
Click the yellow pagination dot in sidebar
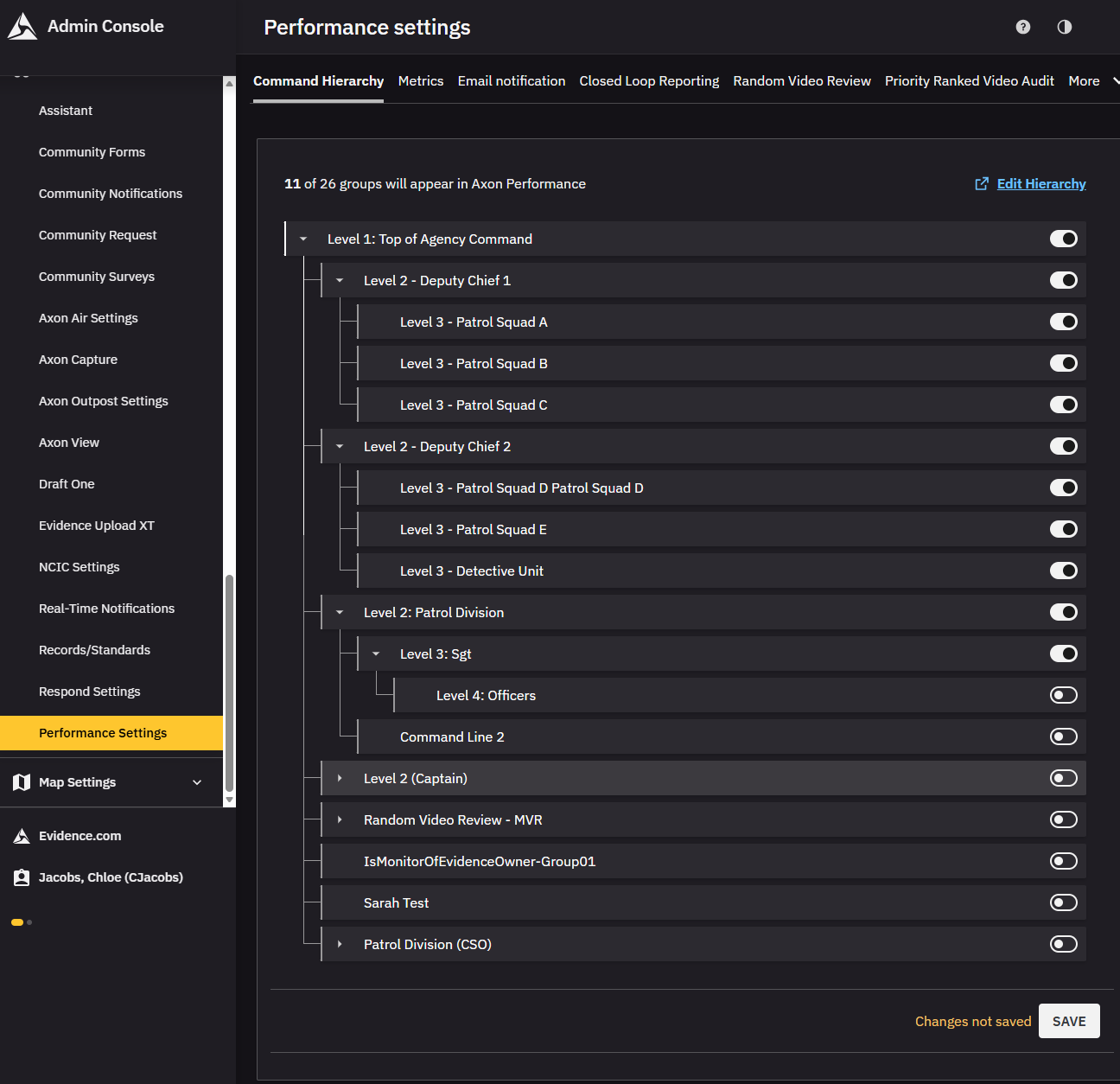click(x=16, y=922)
